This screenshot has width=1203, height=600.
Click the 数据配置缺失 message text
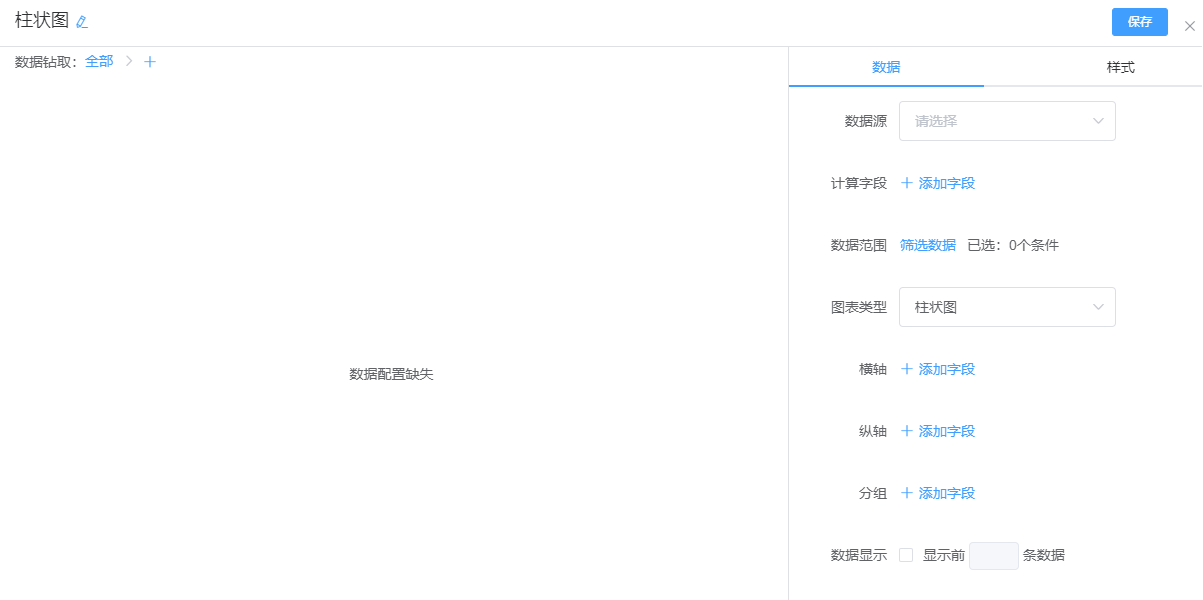391,374
